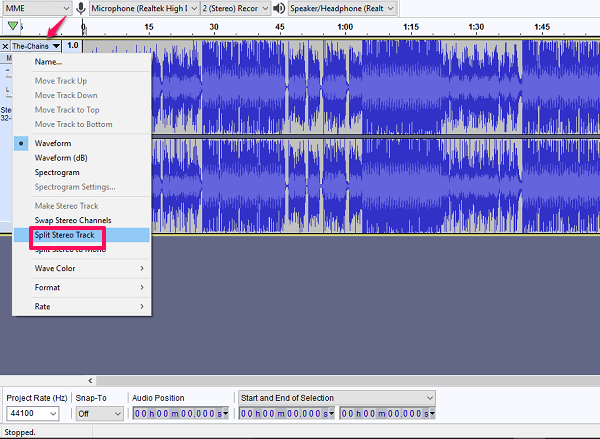Screen dimensions: 600x439
Task: Click the speaker playback device icon
Action: 279,8
